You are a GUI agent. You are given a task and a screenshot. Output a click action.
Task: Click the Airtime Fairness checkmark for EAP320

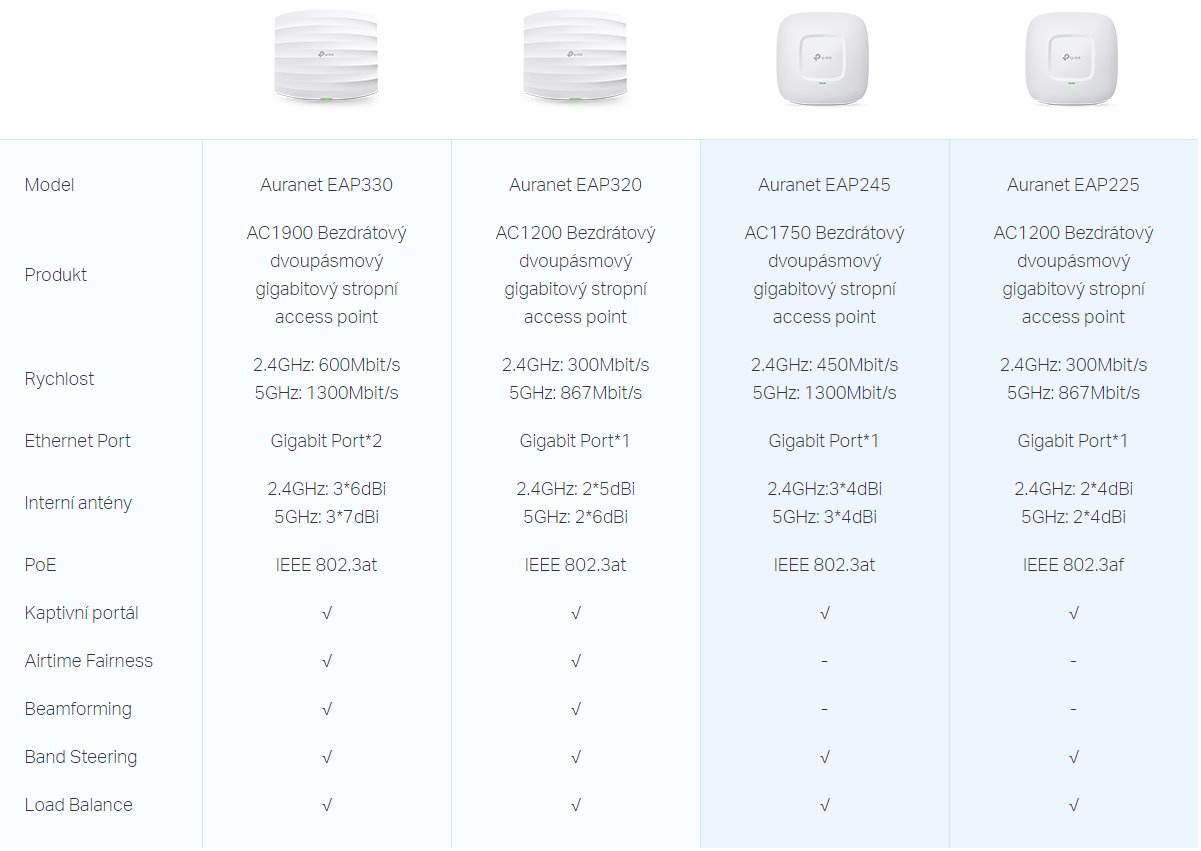pyautogui.click(x=576, y=661)
